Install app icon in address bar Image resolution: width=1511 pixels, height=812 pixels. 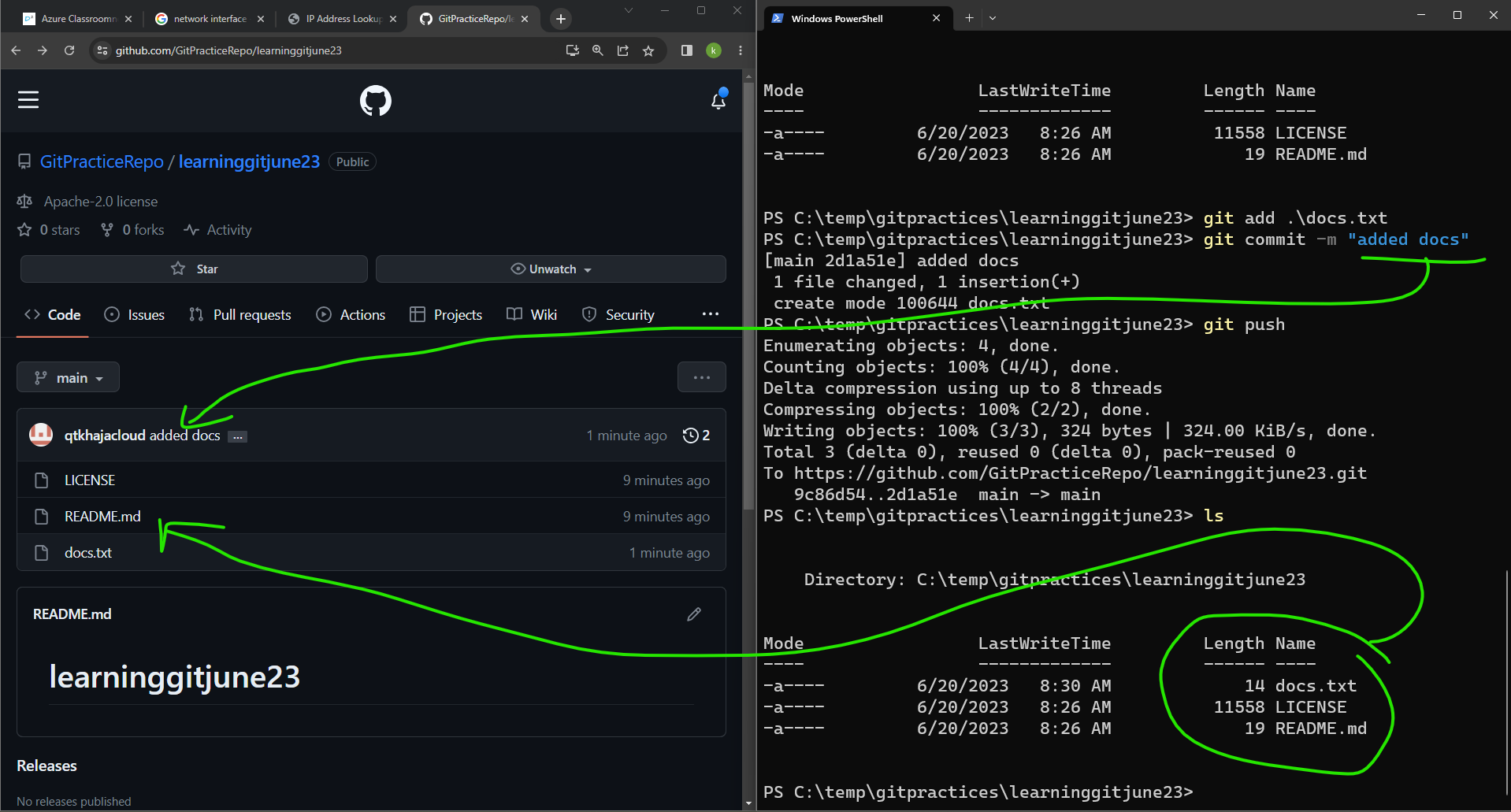[573, 50]
